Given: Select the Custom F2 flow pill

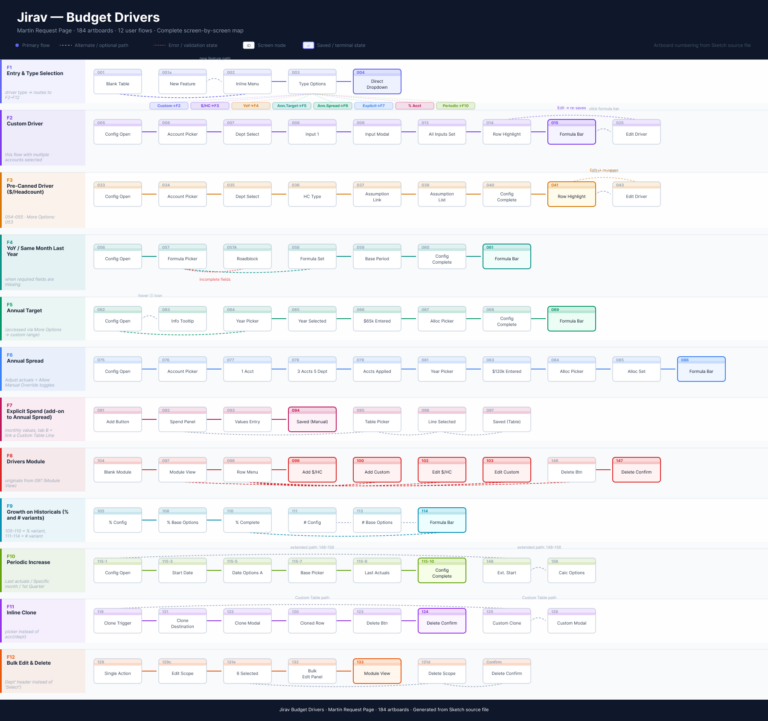Looking at the screenshot, I should coord(169,105).
